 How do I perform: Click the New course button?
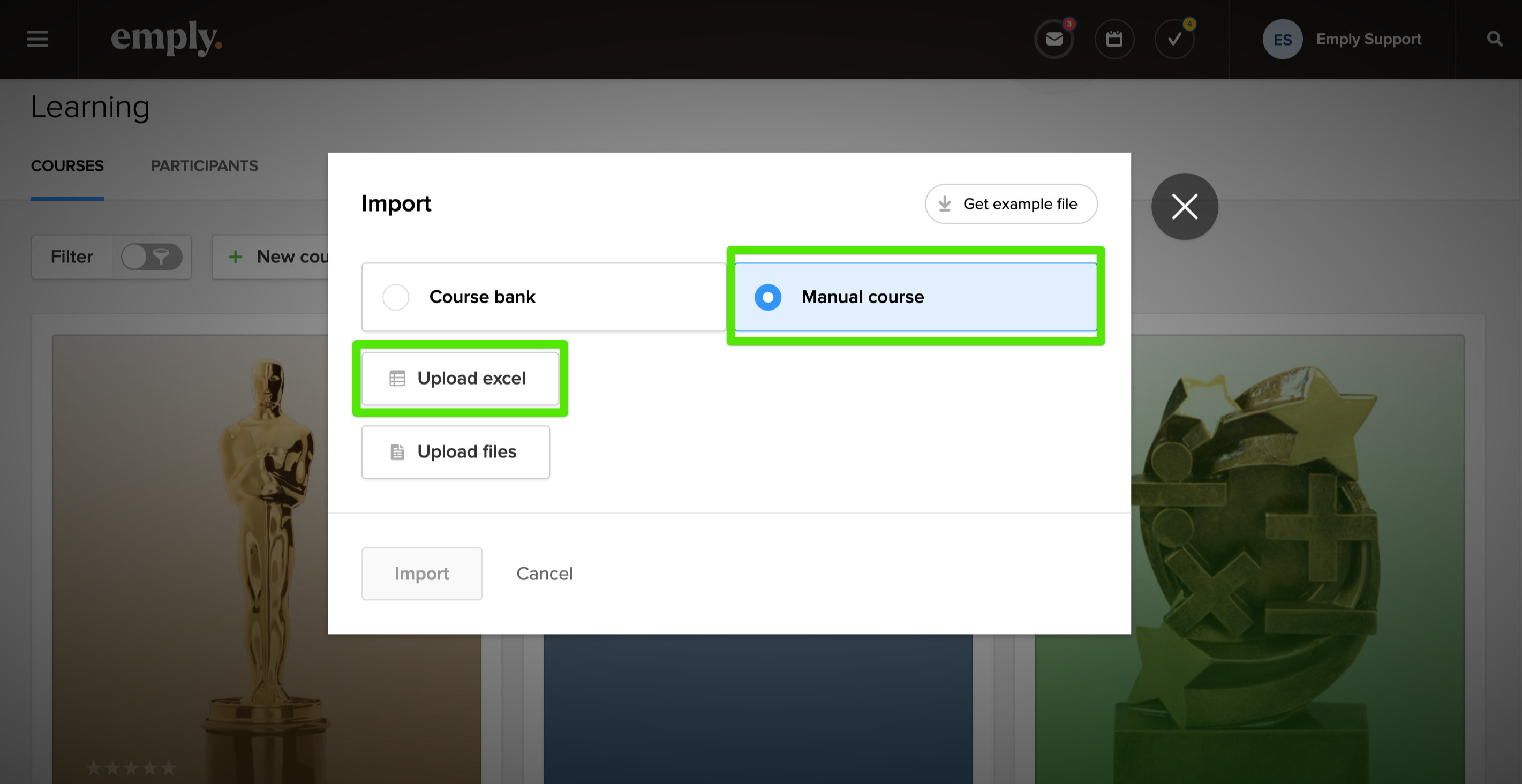pyautogui.click(x=278, y=257)
